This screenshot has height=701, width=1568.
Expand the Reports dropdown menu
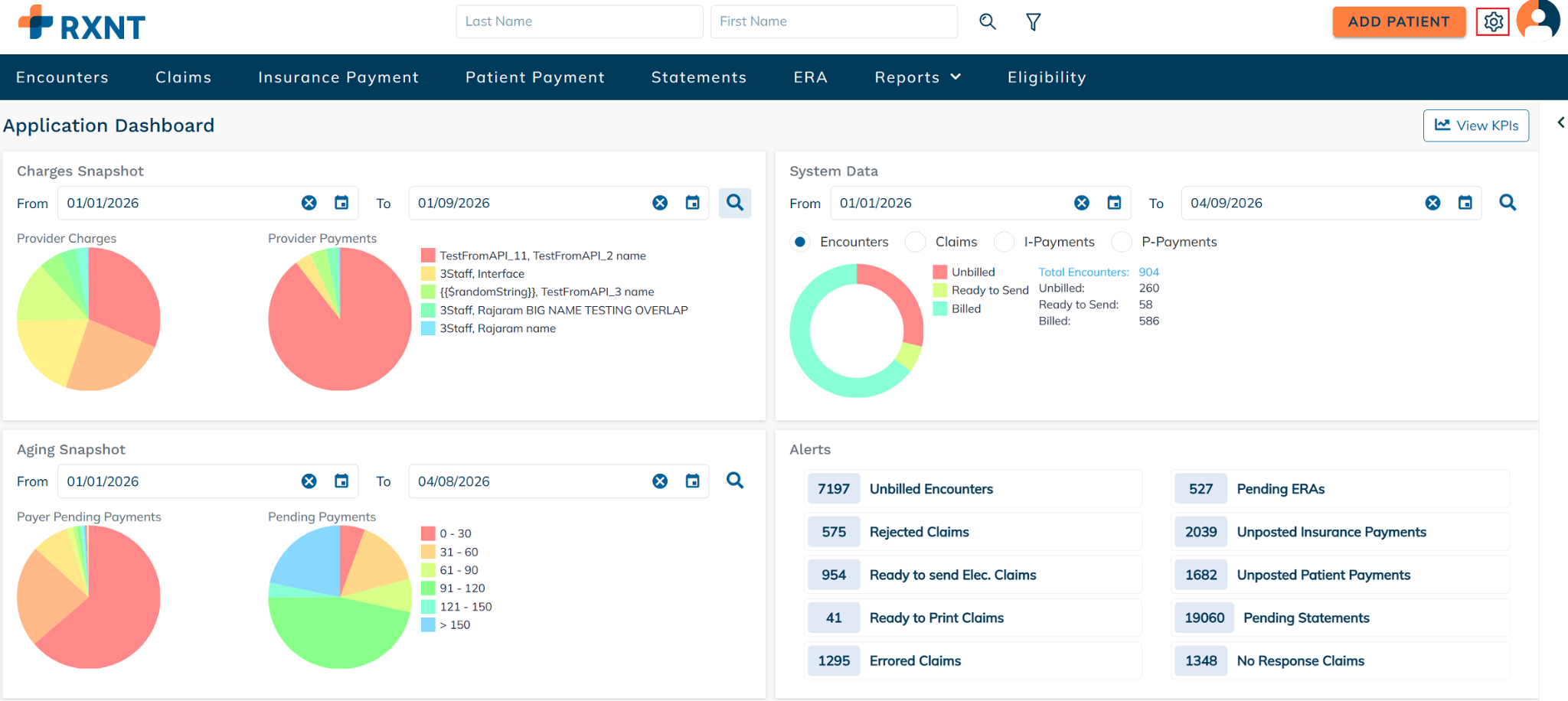(x=917, y=77)
